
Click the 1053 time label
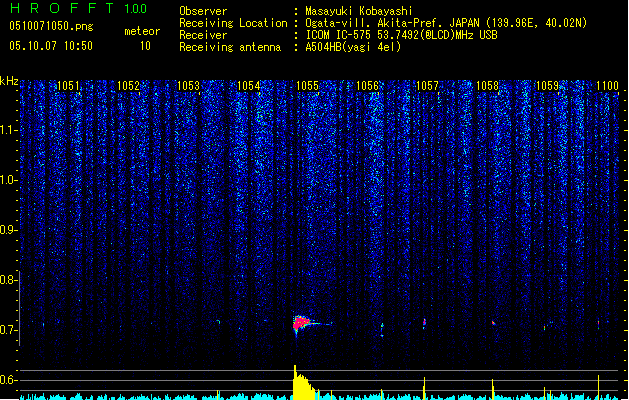coord(188,86)
